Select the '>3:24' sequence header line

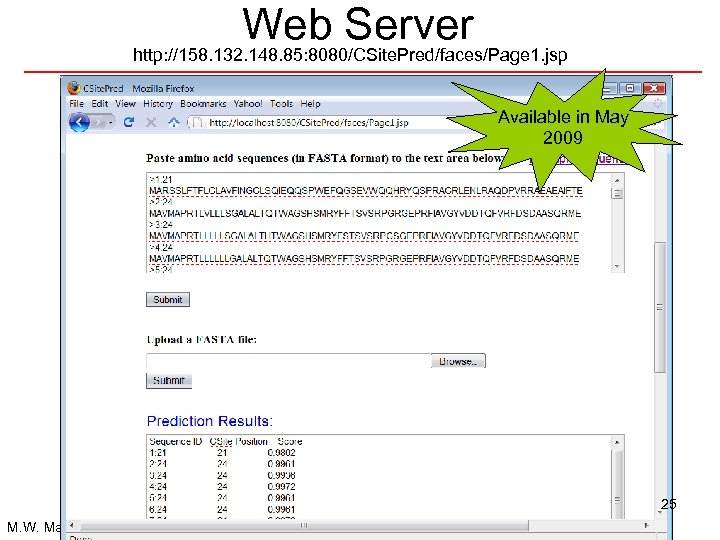click(x=161, y=225)
